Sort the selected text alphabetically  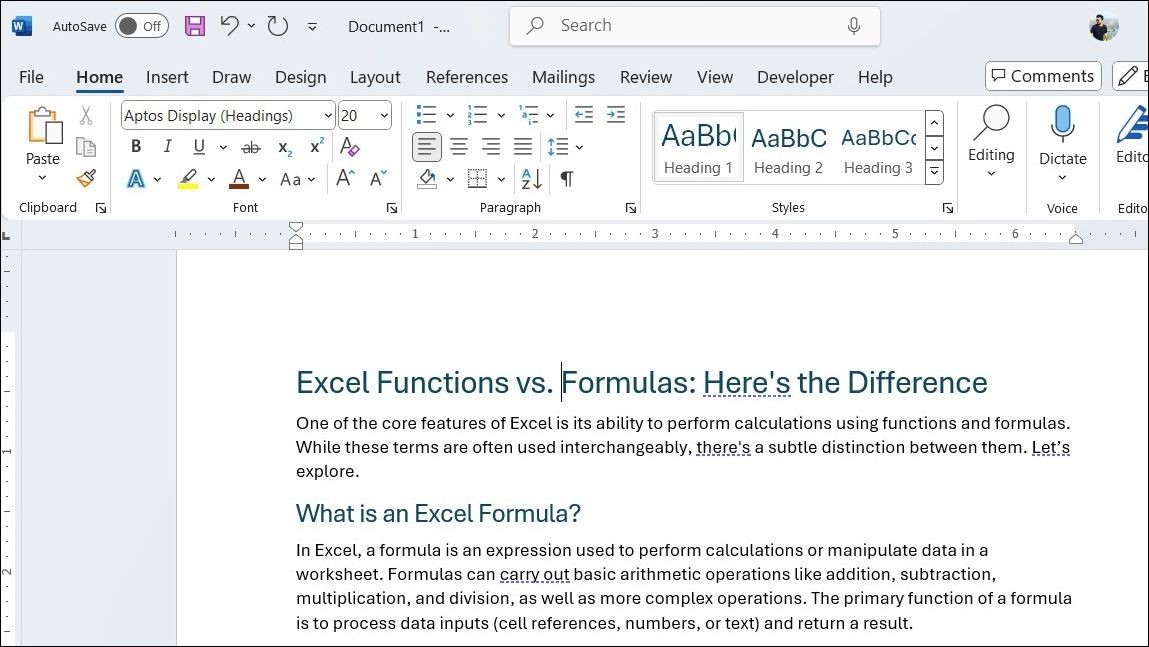pos(531,178)
